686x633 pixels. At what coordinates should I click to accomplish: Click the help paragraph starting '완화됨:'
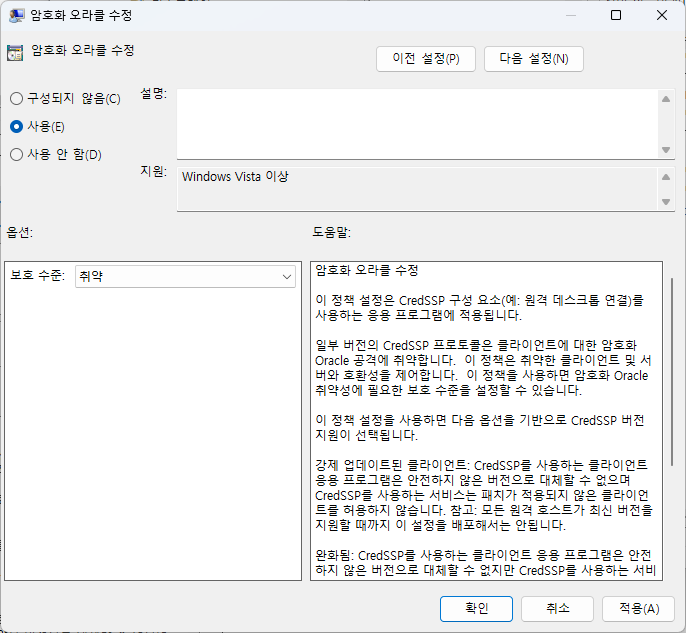[486, 563]
